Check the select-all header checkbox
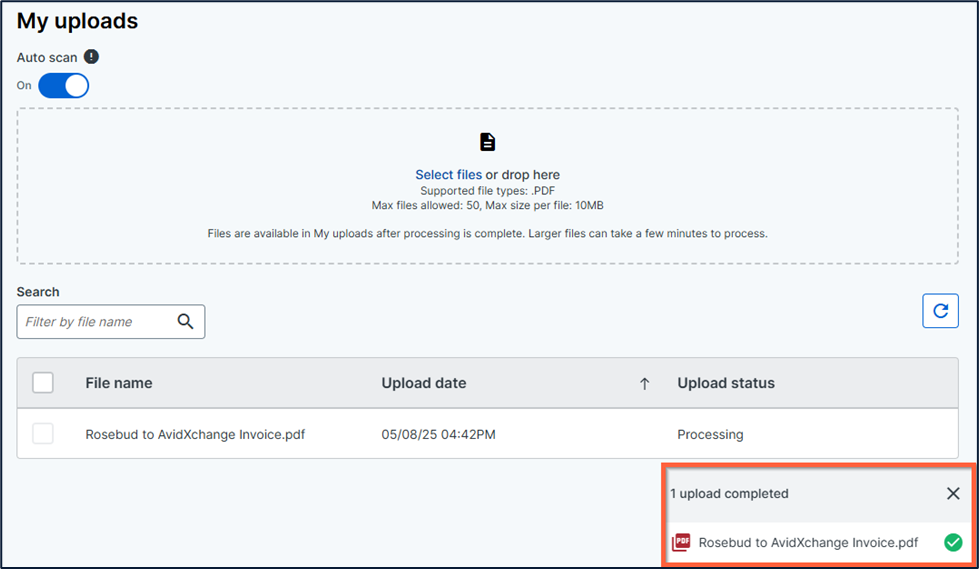 coord(43,382)
